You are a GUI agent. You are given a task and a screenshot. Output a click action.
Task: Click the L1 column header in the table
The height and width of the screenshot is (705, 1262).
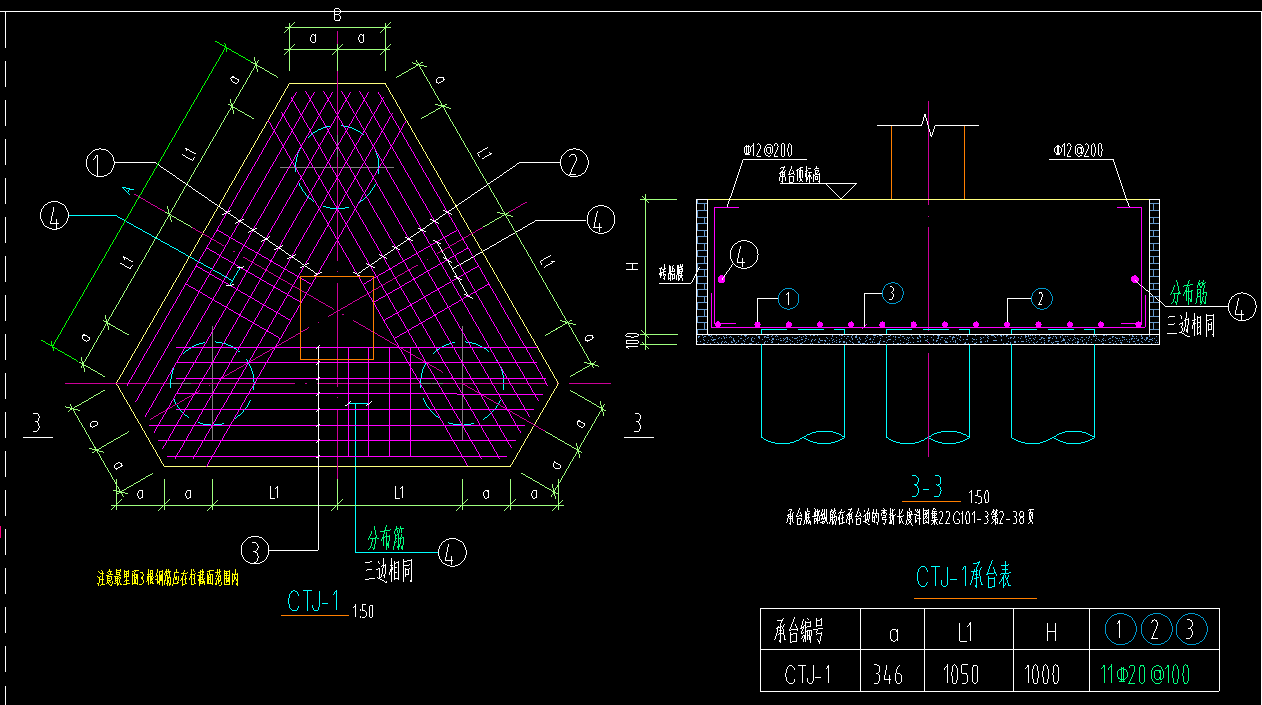click(x=967, y=631)
